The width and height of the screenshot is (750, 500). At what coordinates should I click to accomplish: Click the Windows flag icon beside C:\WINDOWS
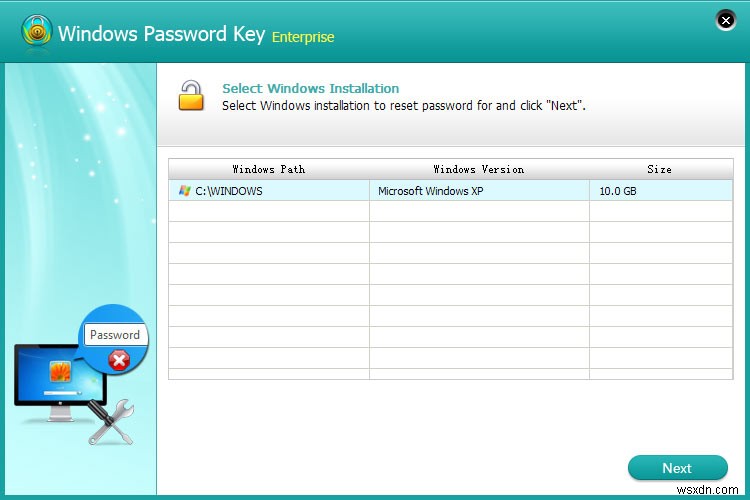point(184,191)
